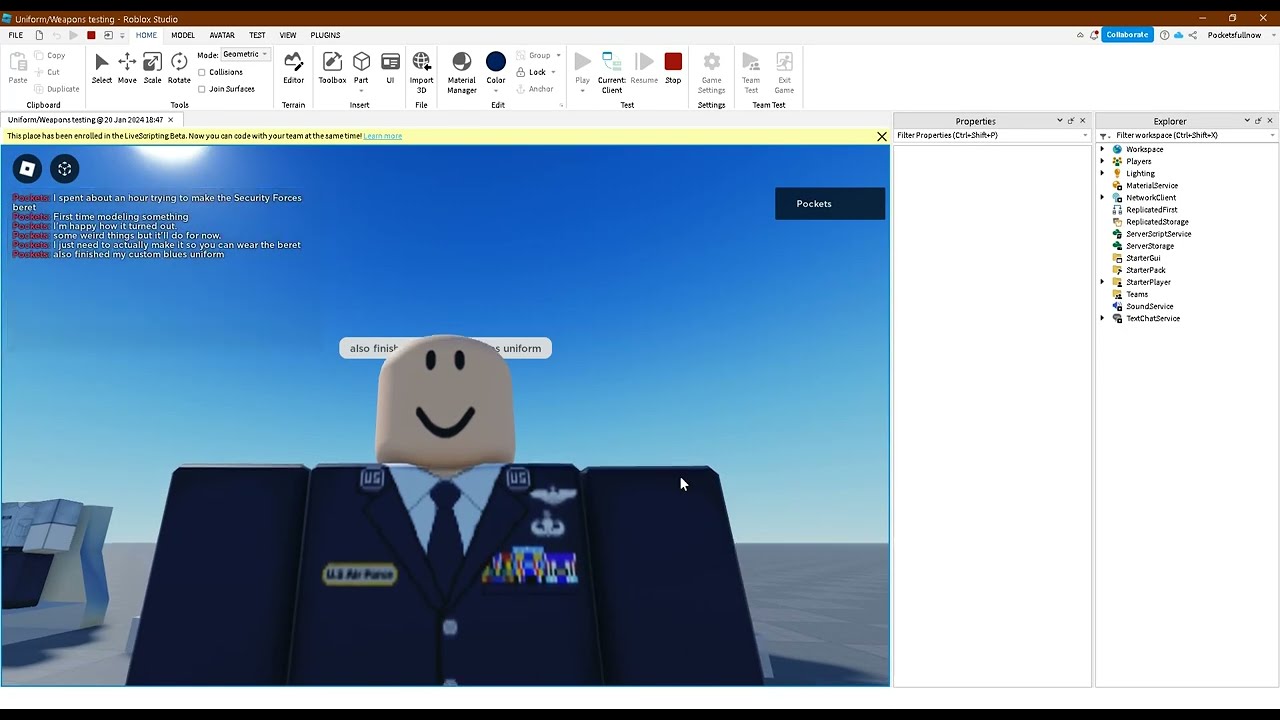Open the Lock dropdown arrow

point(553,72)
